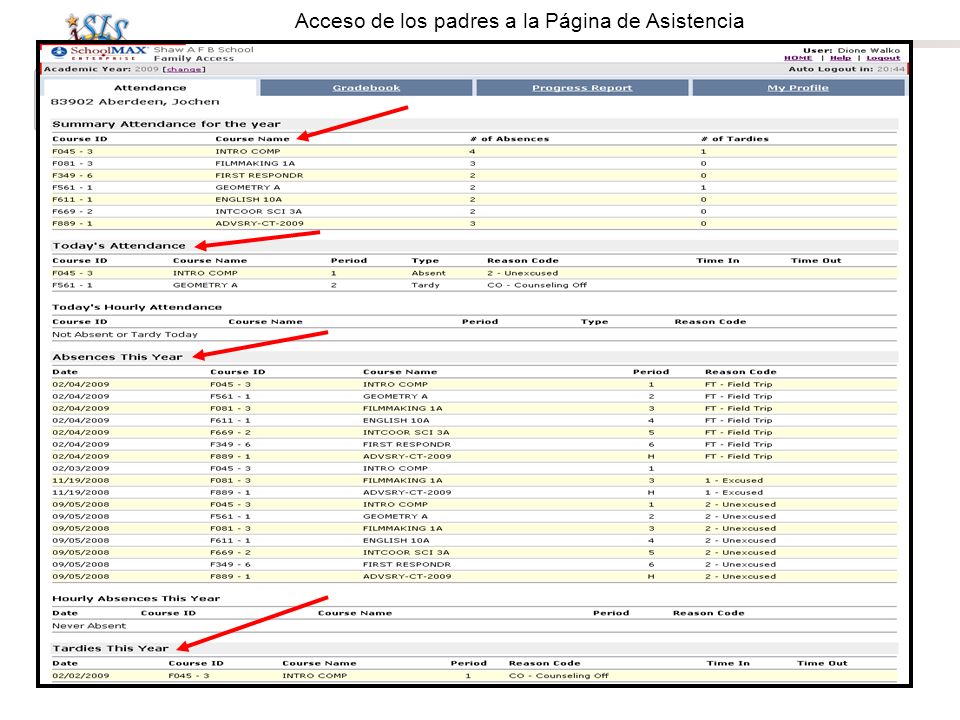The height and width of the screenshot is (720, 960).
Task: Click 1 - Excused for ADVSRY-CT-2009 on 11/19/2008
Action: [733, 492]
